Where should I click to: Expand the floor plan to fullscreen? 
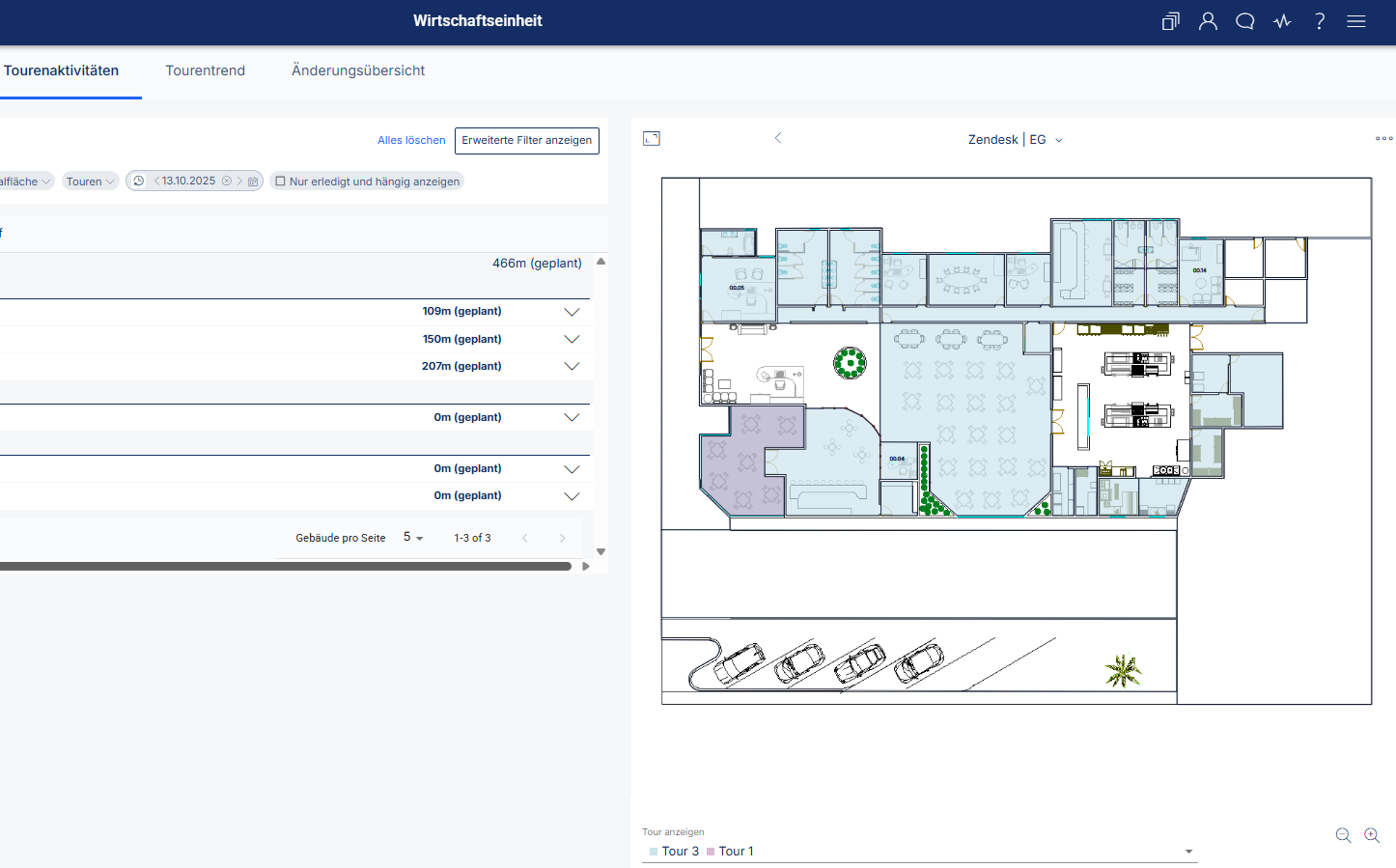pyautogui.click(x=652, y=139)
